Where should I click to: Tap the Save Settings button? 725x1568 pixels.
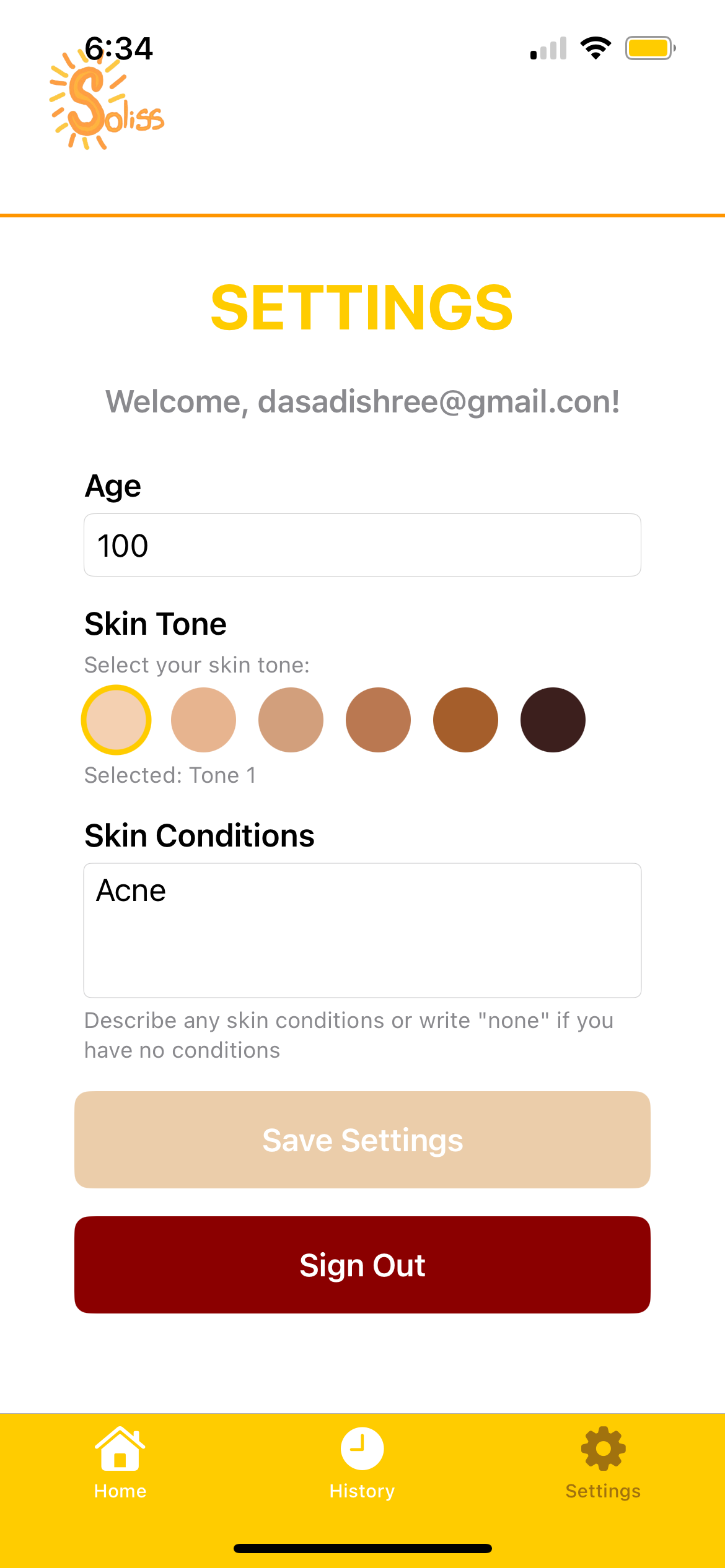click(x=362, y=1139)
